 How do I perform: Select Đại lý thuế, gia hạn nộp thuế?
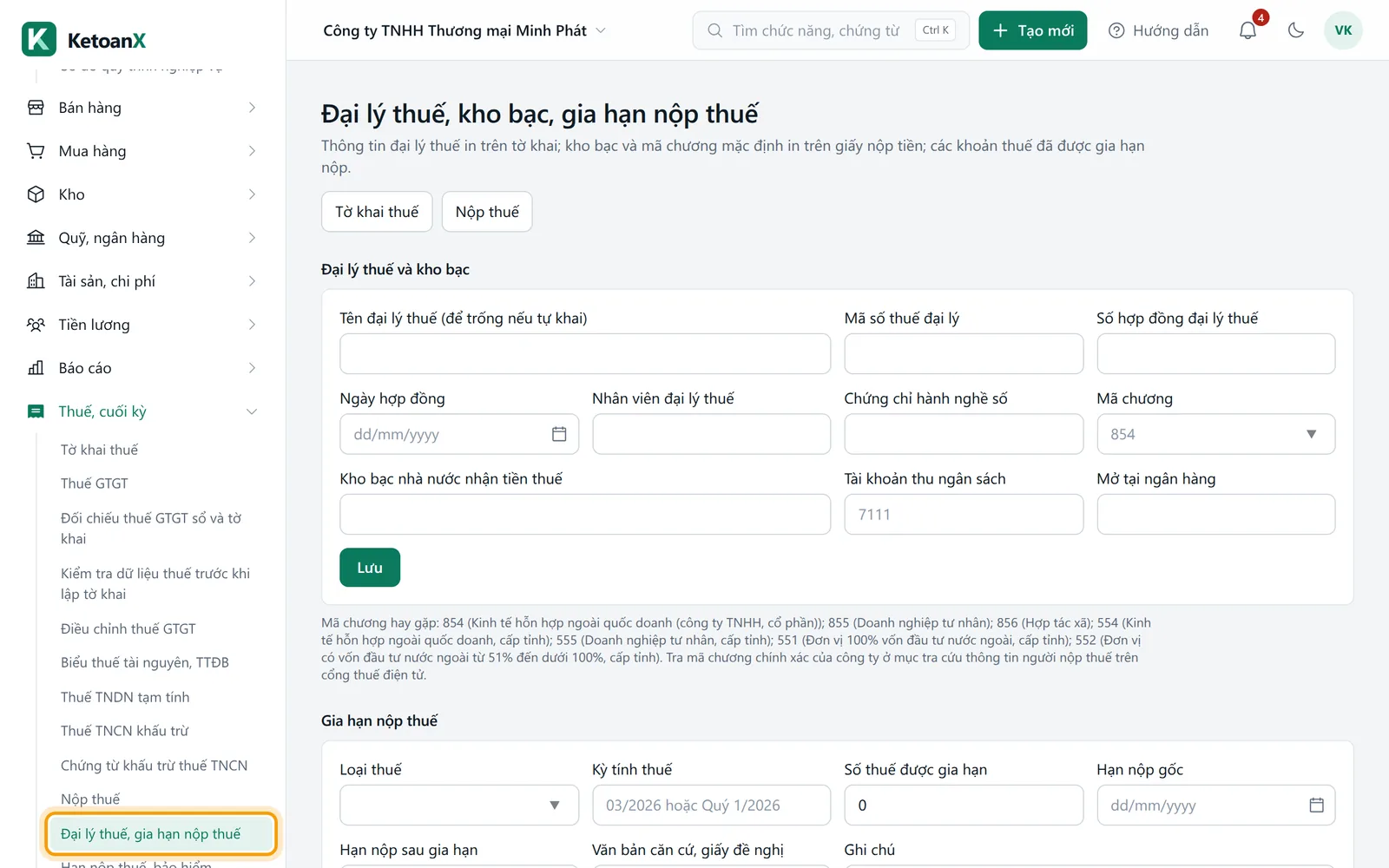tap(161, 834)
